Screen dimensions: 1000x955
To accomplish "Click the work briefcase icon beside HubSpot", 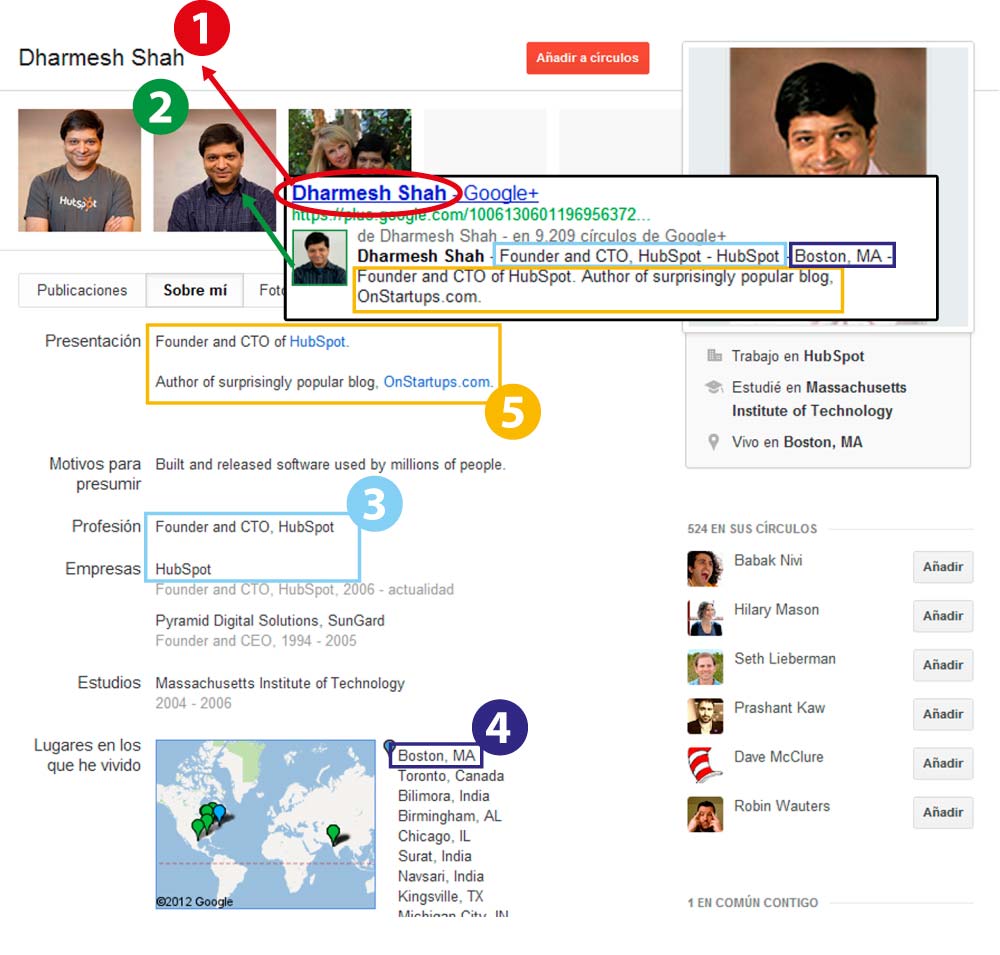I will pos(714,356).
